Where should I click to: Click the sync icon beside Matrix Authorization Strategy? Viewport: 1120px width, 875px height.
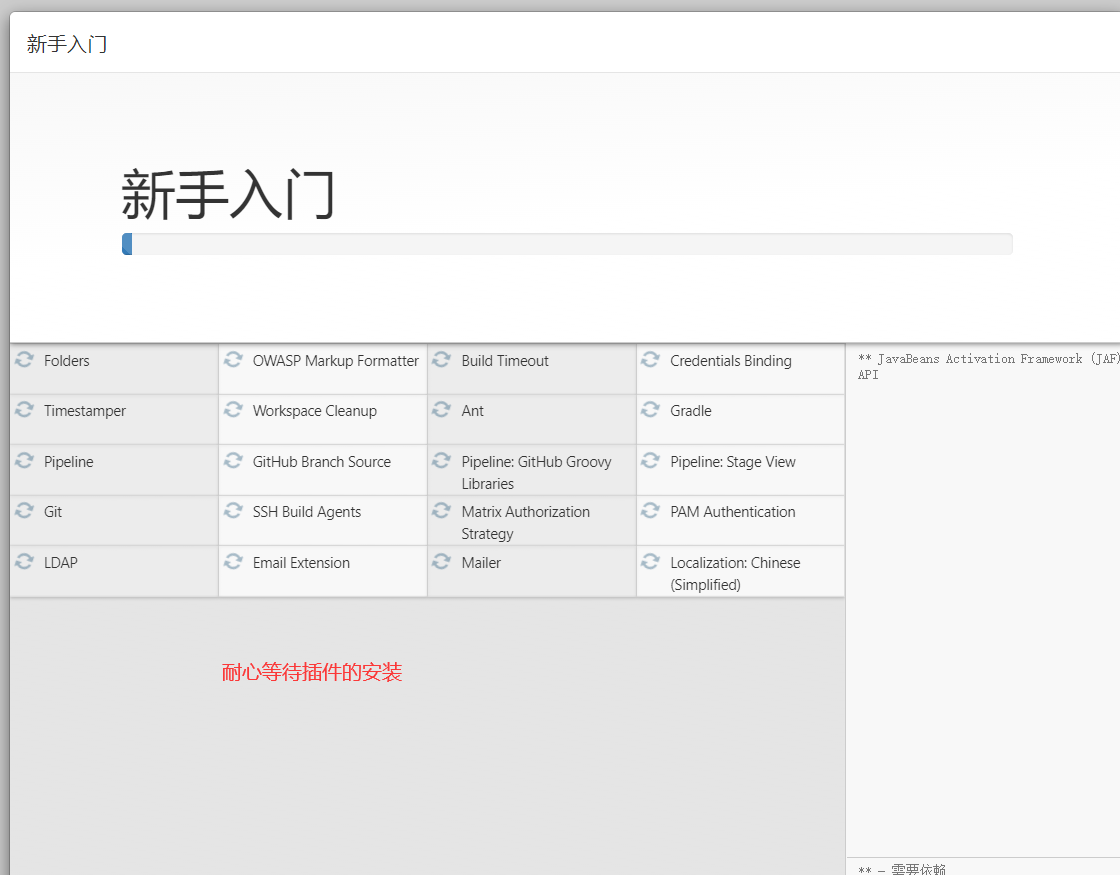pyautogui.click(x=441, y=510)
